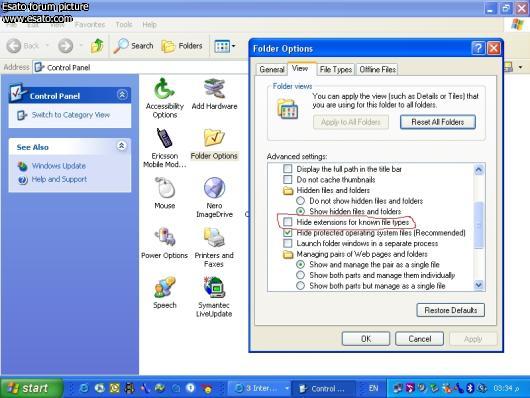
Task: Click the Advanced settings scrollbar thumb
Action: tap(479, 225)
